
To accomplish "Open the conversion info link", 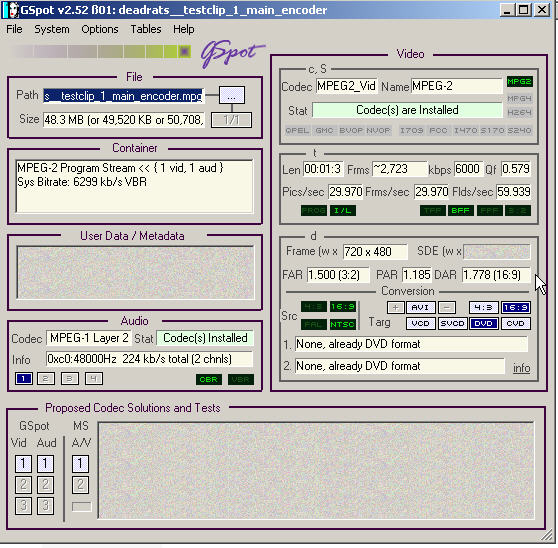I will [x=521, y=368].
